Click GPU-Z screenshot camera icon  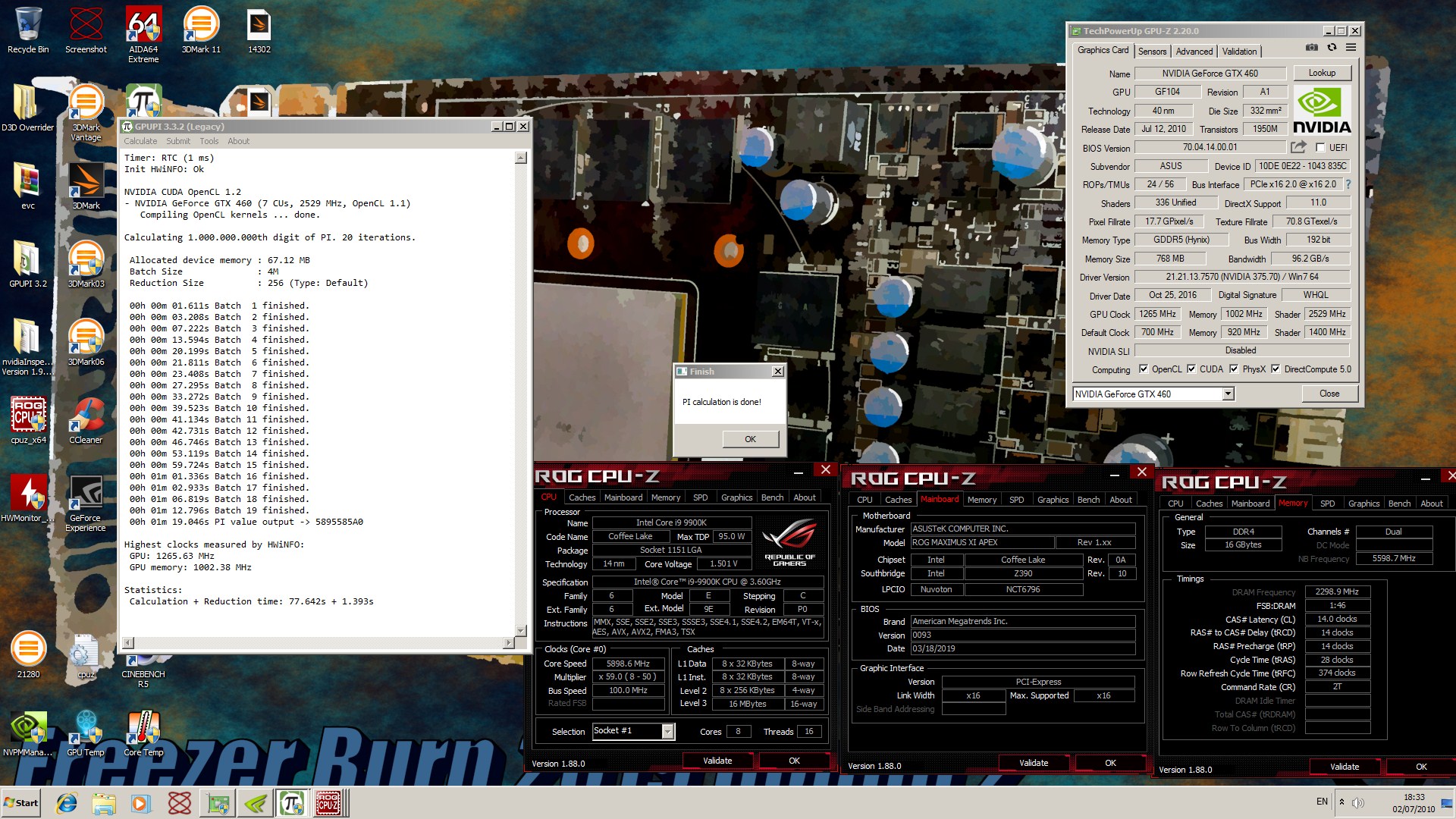(x=1312, y=48)
